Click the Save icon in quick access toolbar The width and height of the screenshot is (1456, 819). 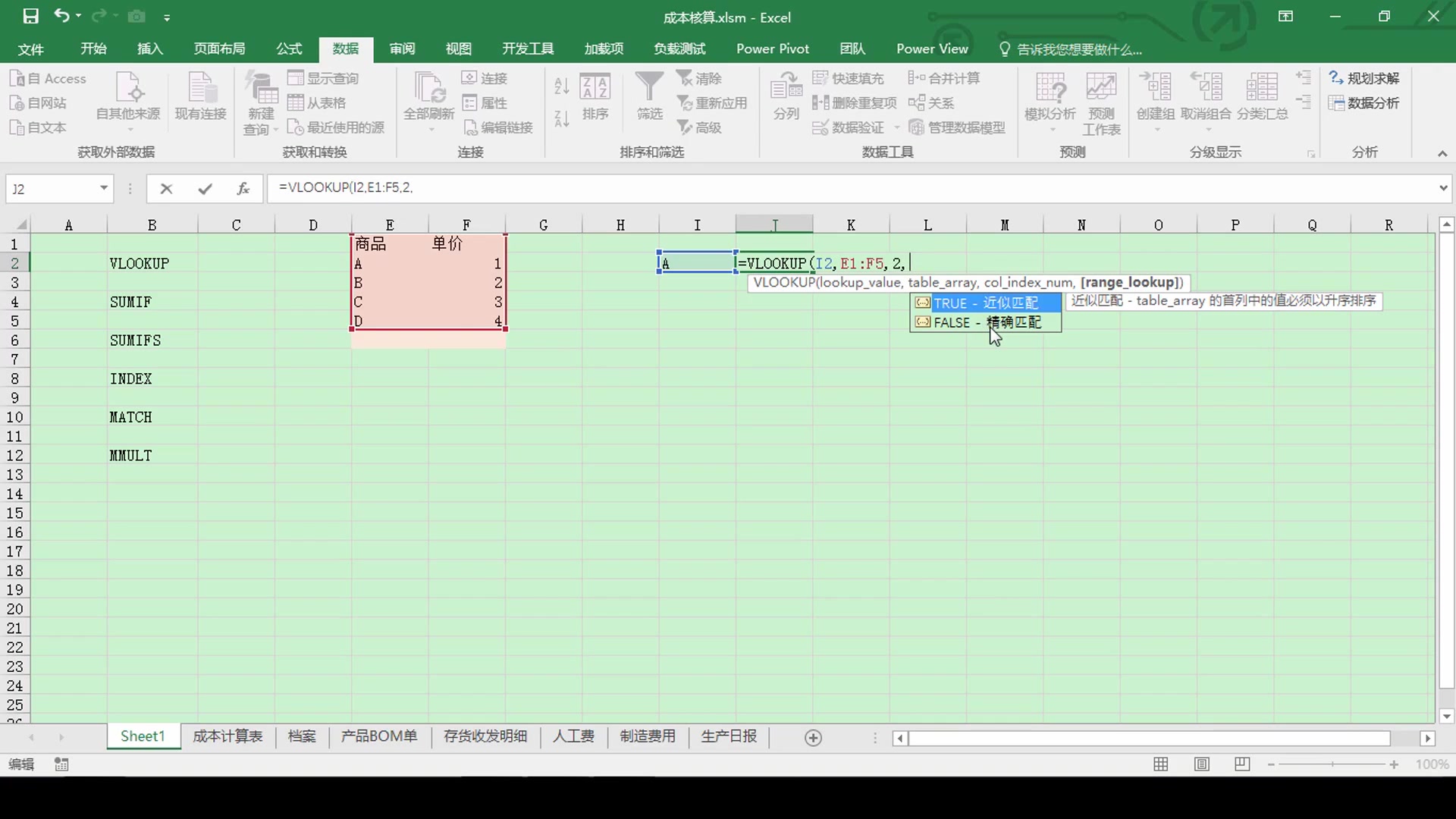coord(30,16)
